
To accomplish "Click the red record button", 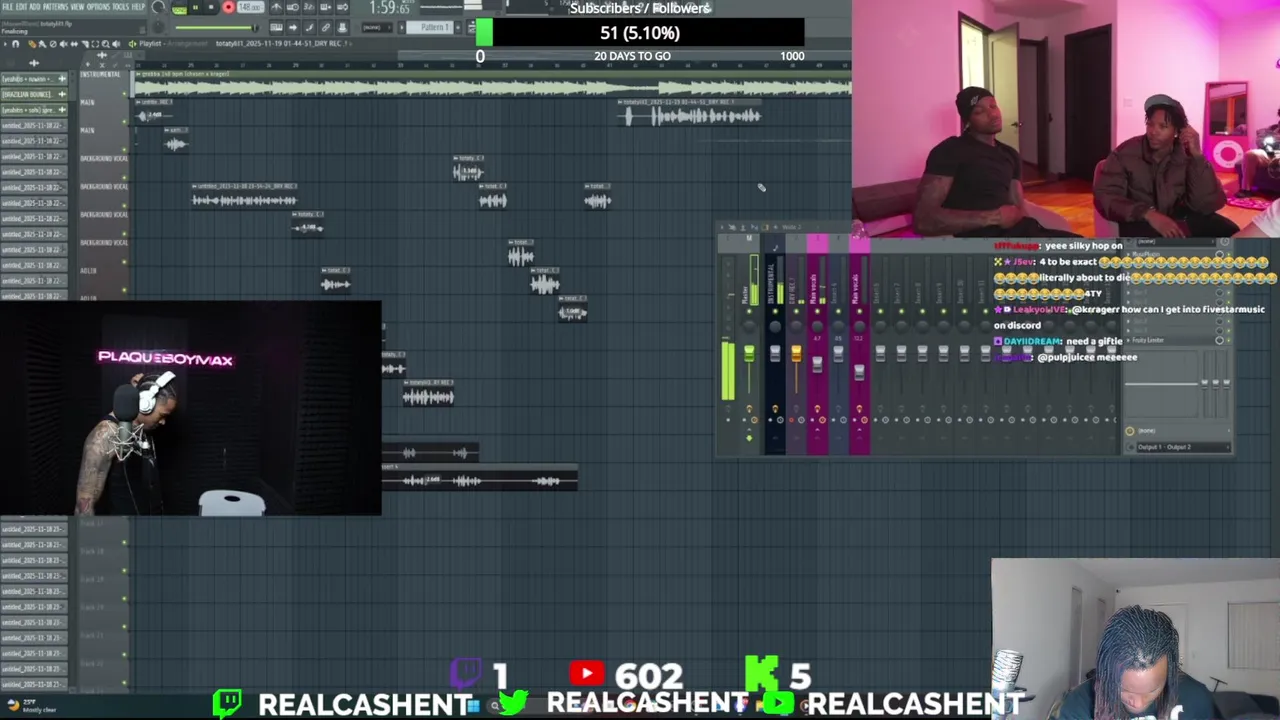I will 229,8.
